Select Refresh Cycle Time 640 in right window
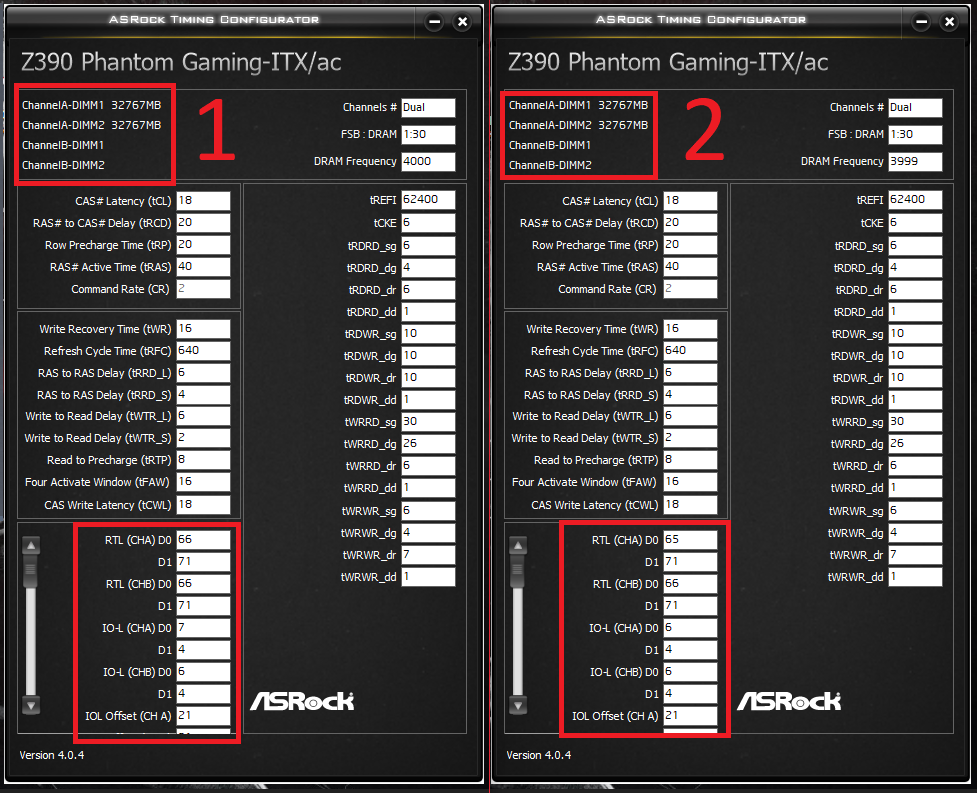977x793 pixels. click(x=690, y=351)
